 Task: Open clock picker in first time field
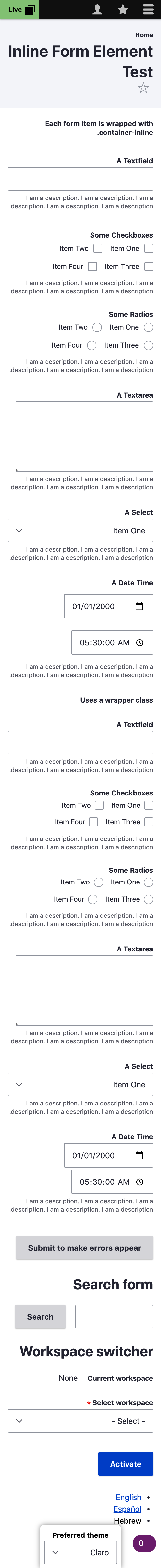click(x=140, y=642)
